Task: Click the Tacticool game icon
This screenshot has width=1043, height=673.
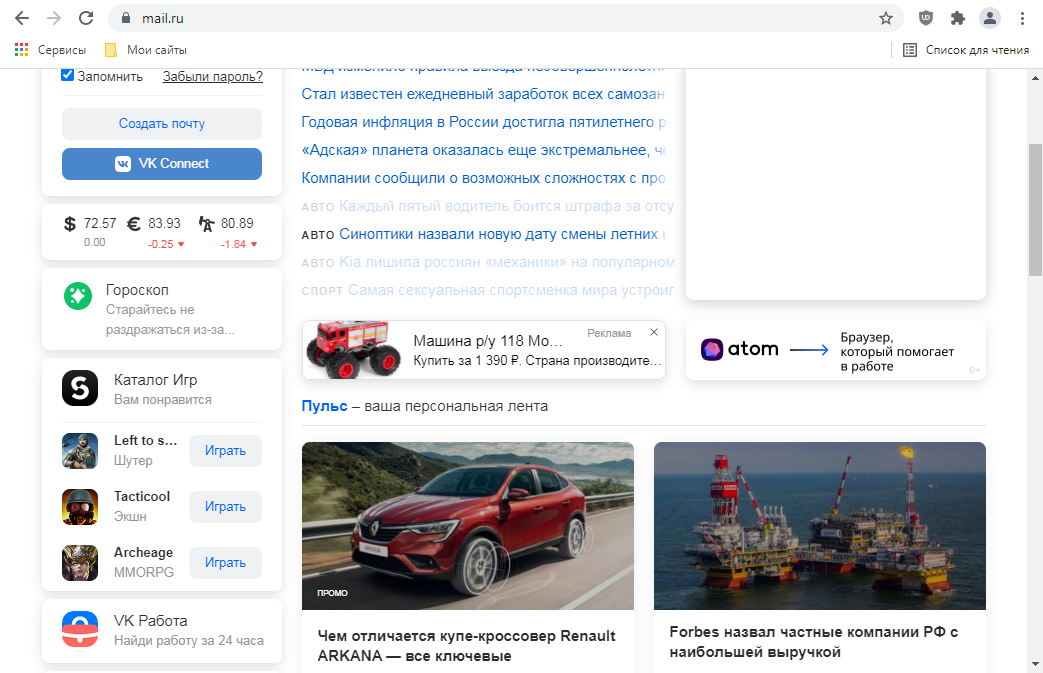Action: pos(80,507)
